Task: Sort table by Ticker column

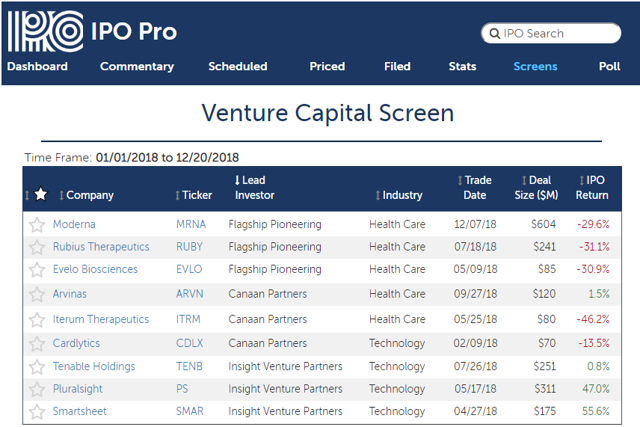Action: click(193, 195)
